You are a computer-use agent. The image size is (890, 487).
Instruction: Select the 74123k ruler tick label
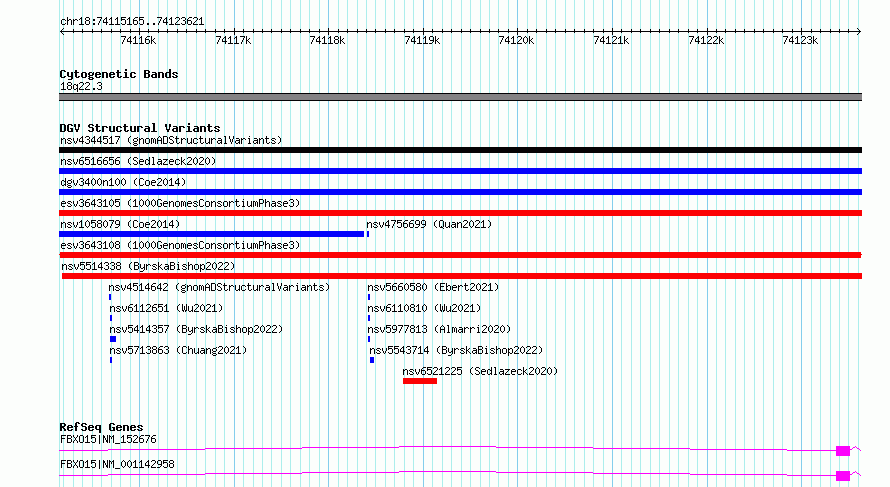(800, 40)
